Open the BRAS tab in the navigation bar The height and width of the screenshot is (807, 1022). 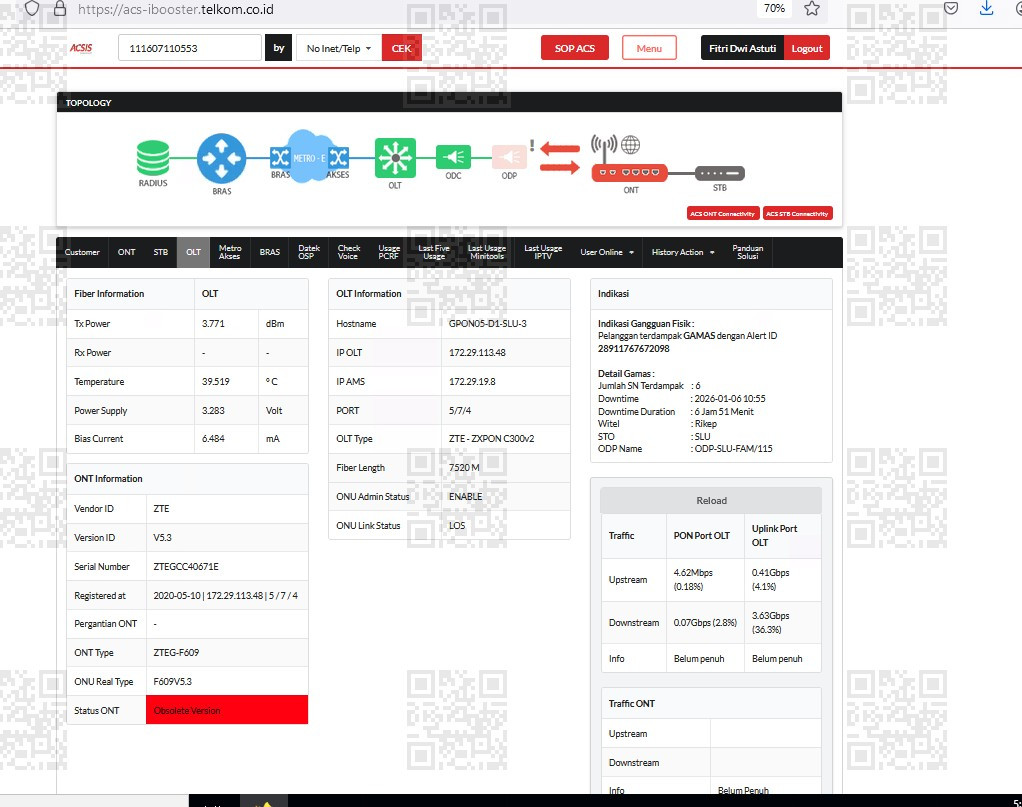pyautogui.click(x=270, y=252)
